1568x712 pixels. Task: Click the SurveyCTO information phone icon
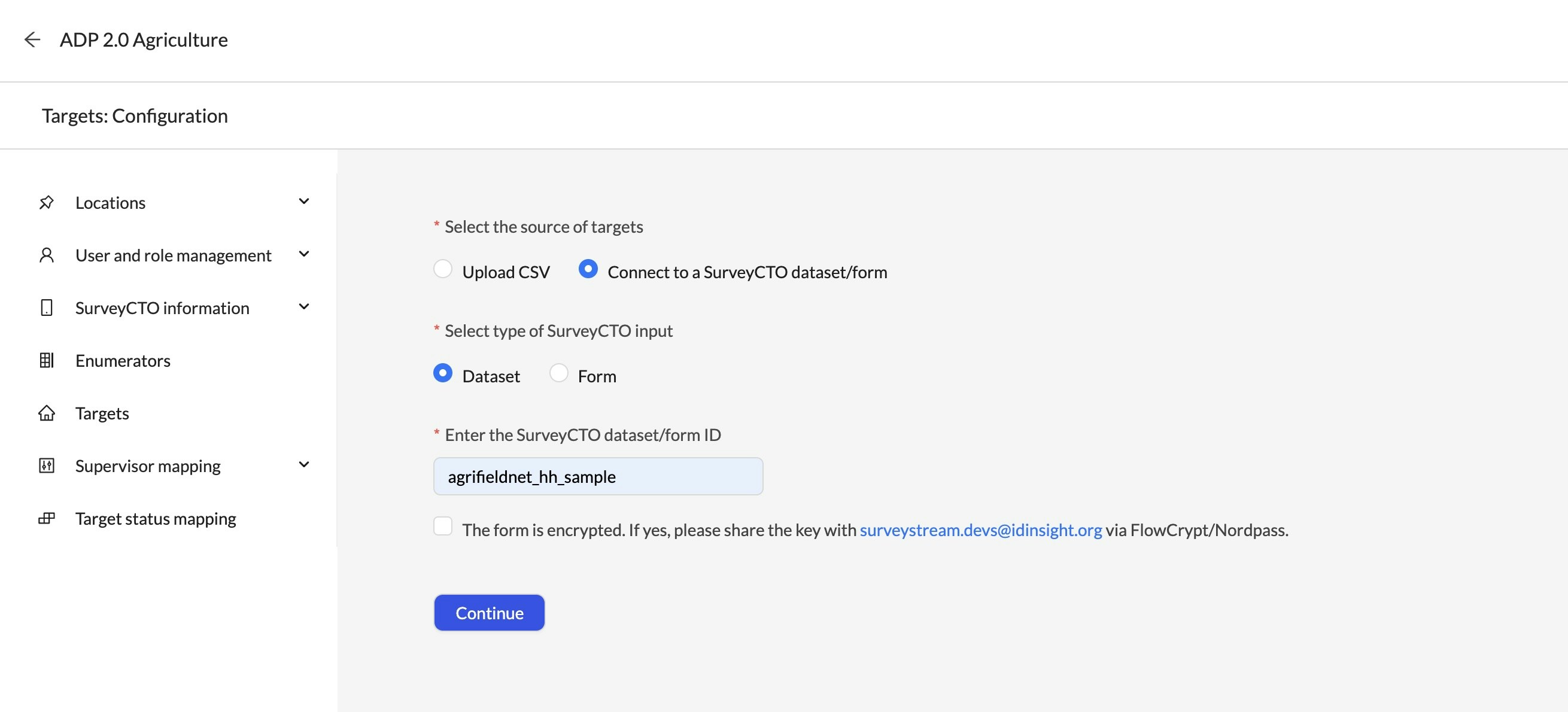(x=46, y=308)
